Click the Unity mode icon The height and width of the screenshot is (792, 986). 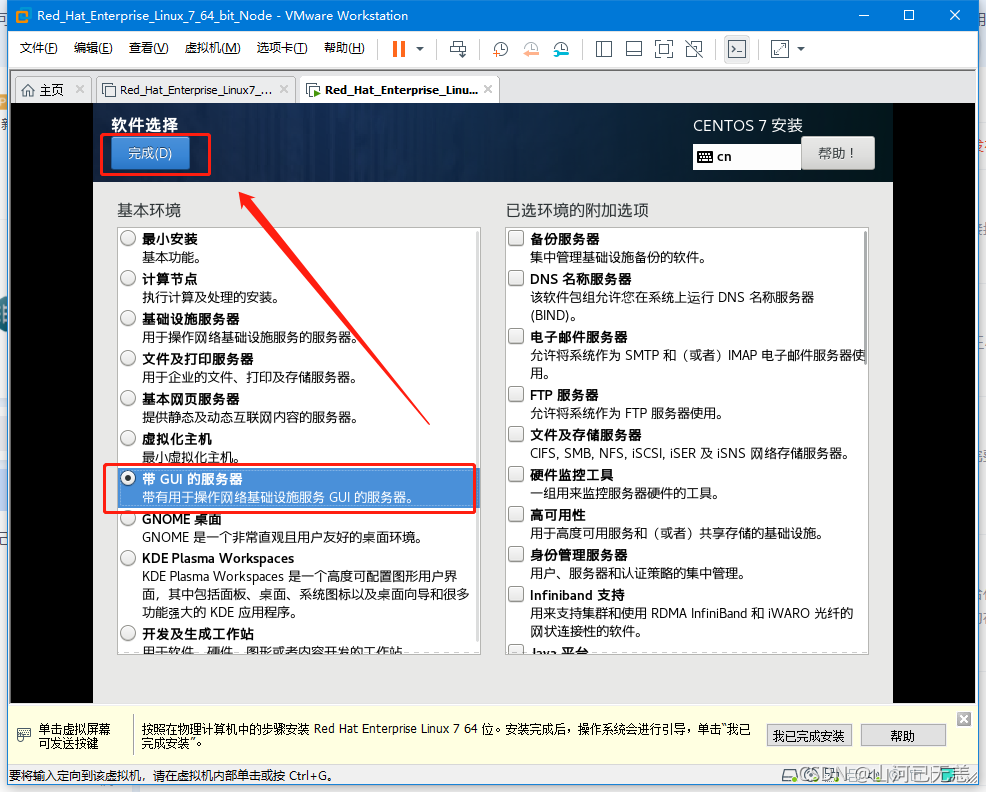(x=694, y=49)
